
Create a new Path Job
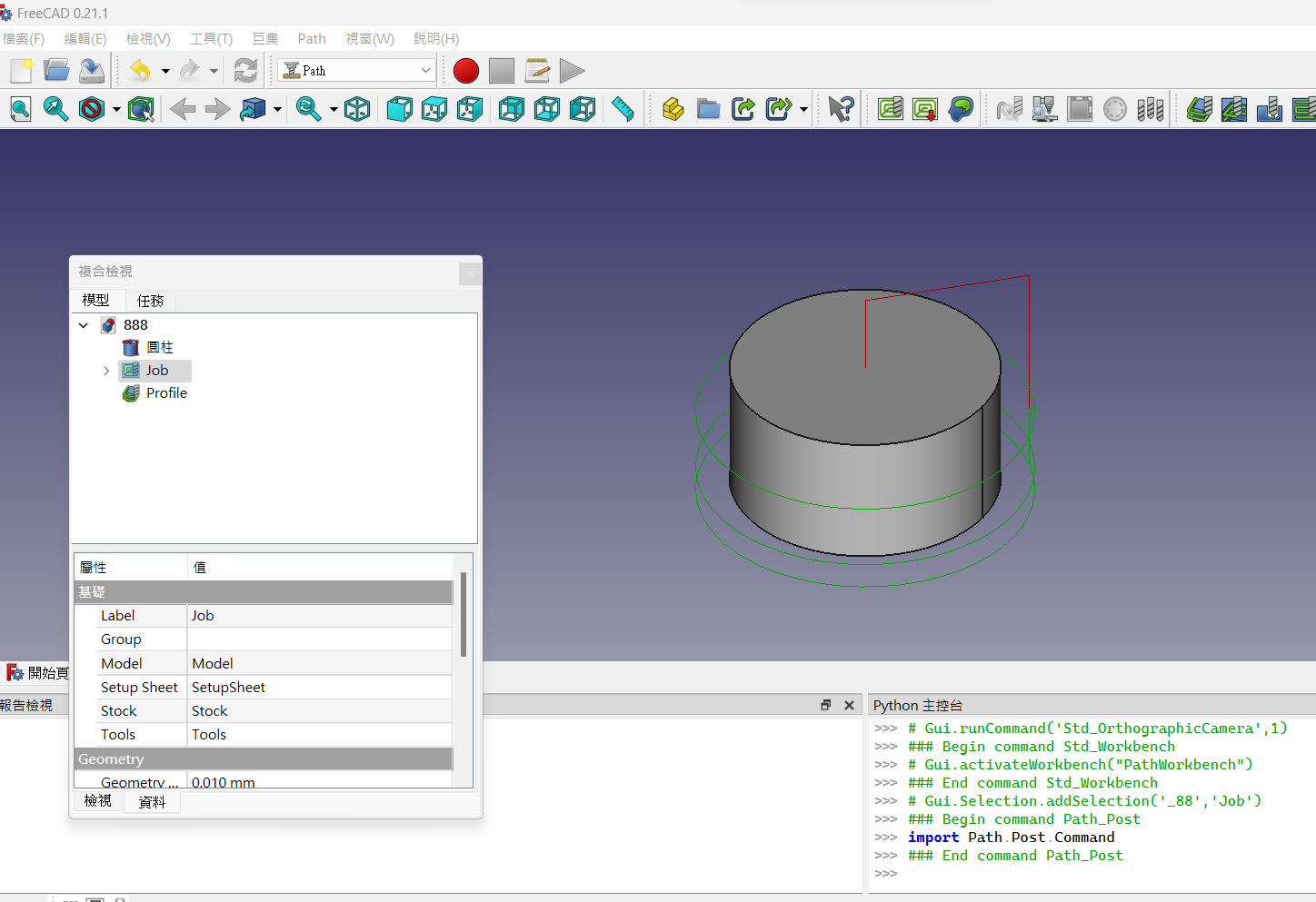tap(889, 109)
